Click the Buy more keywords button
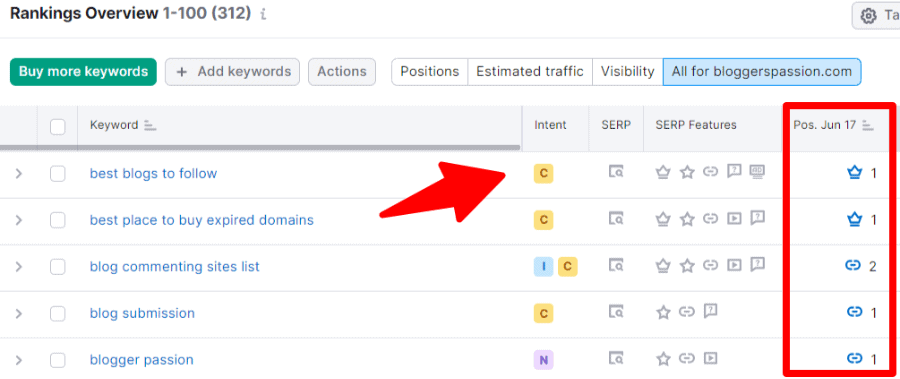900x379 pixels. pos(83,72)
